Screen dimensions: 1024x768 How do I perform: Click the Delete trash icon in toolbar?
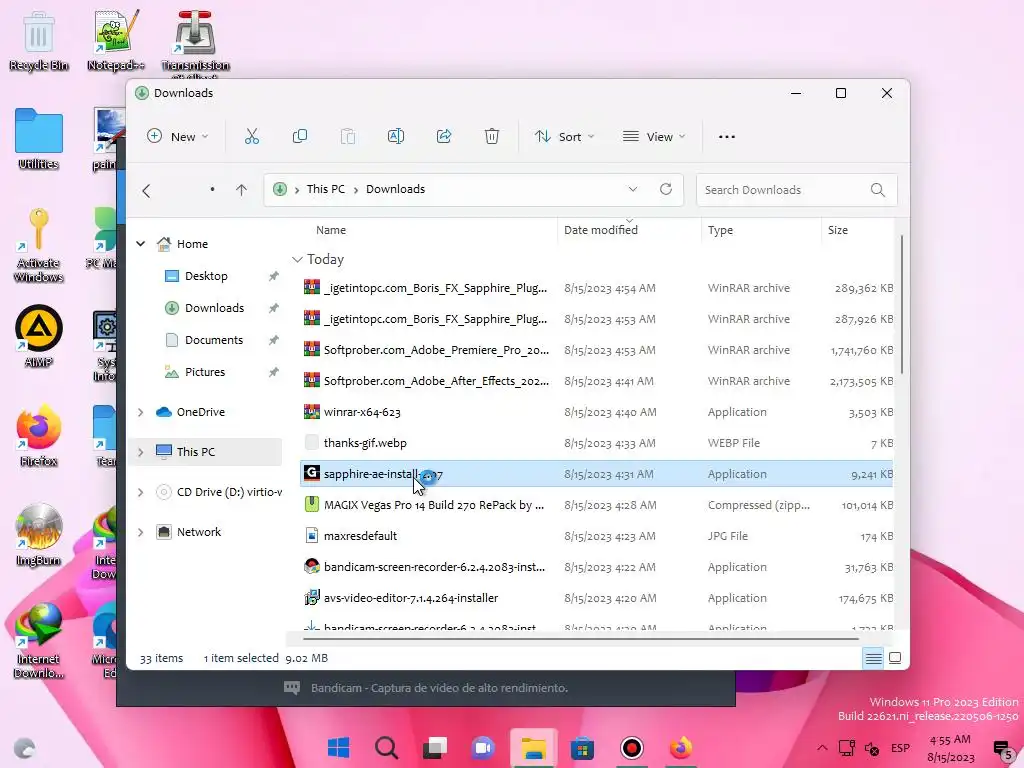click(x=492, y=136)
